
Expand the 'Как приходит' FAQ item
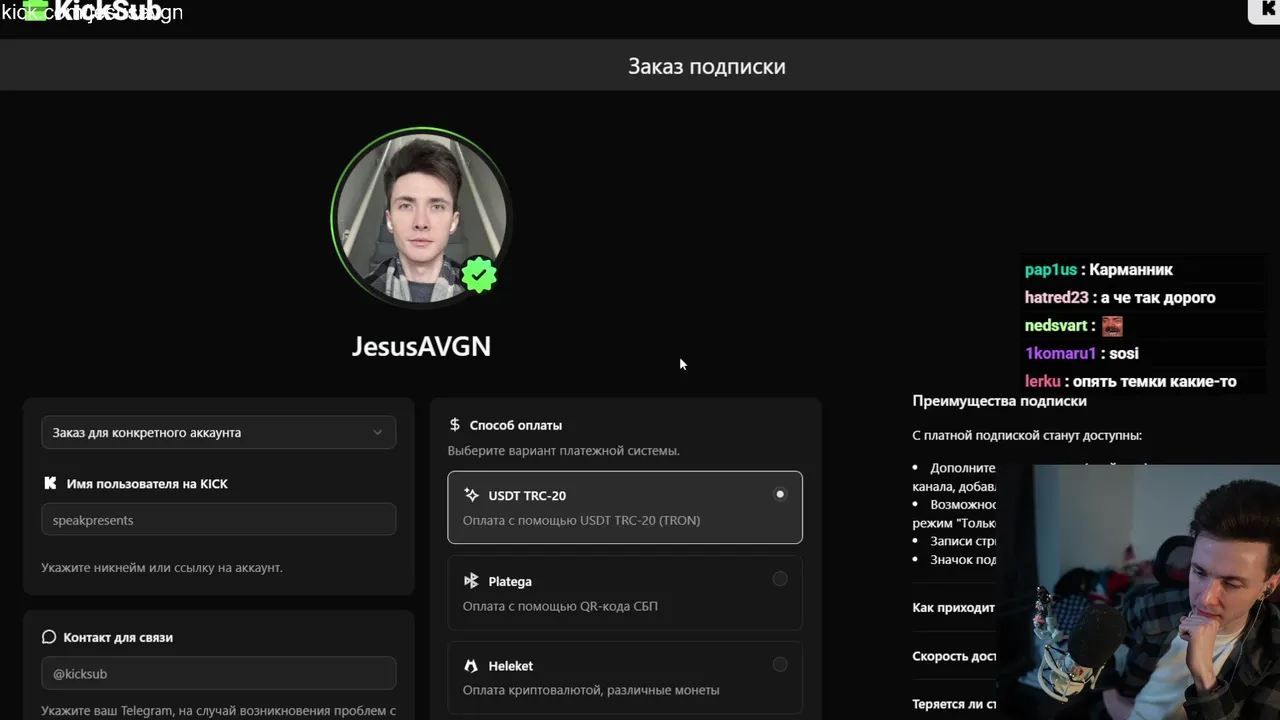tap(953, 607)
